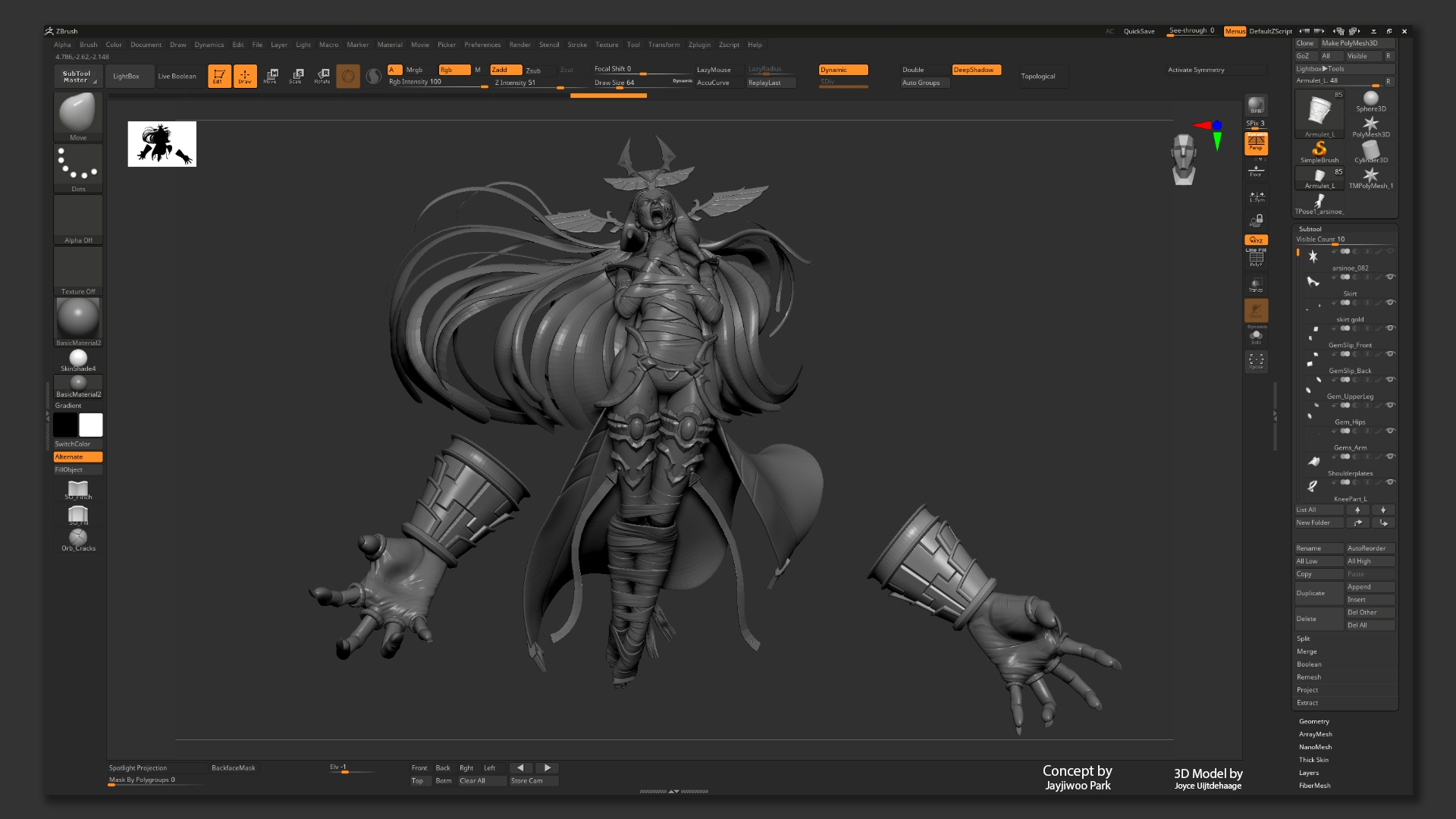Select the PolyMesh3D star tool
Viewport: 1456px width, 819px height.
pyautogui.click(x=1370, y=127)
